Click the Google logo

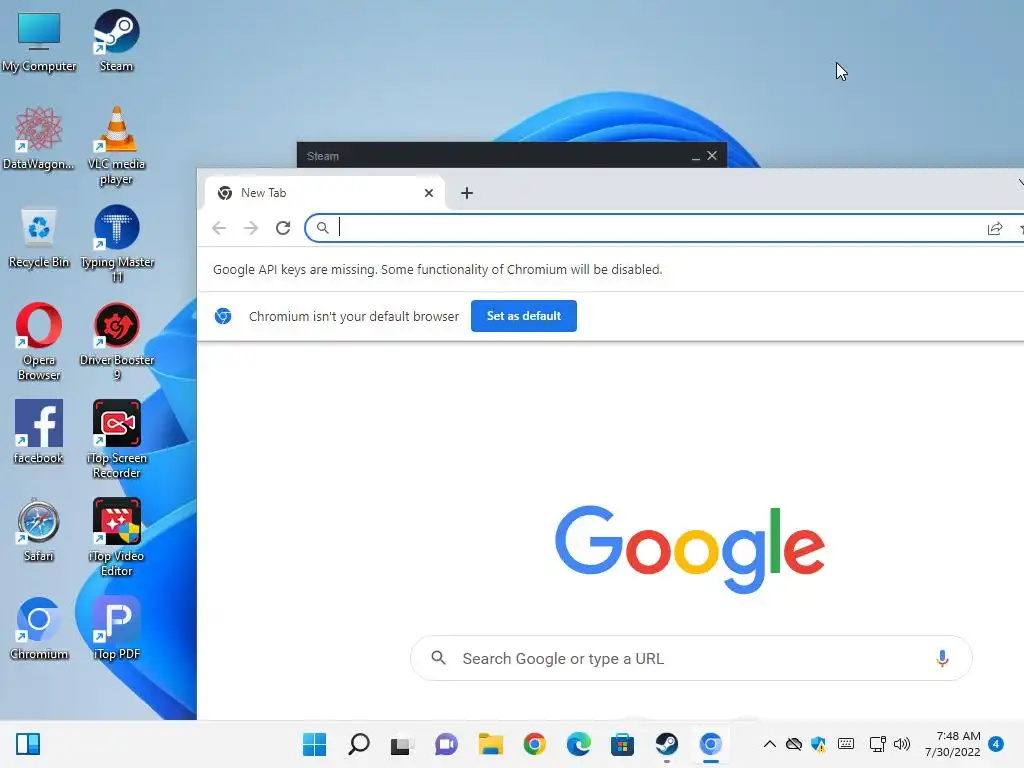pos(690,549)
